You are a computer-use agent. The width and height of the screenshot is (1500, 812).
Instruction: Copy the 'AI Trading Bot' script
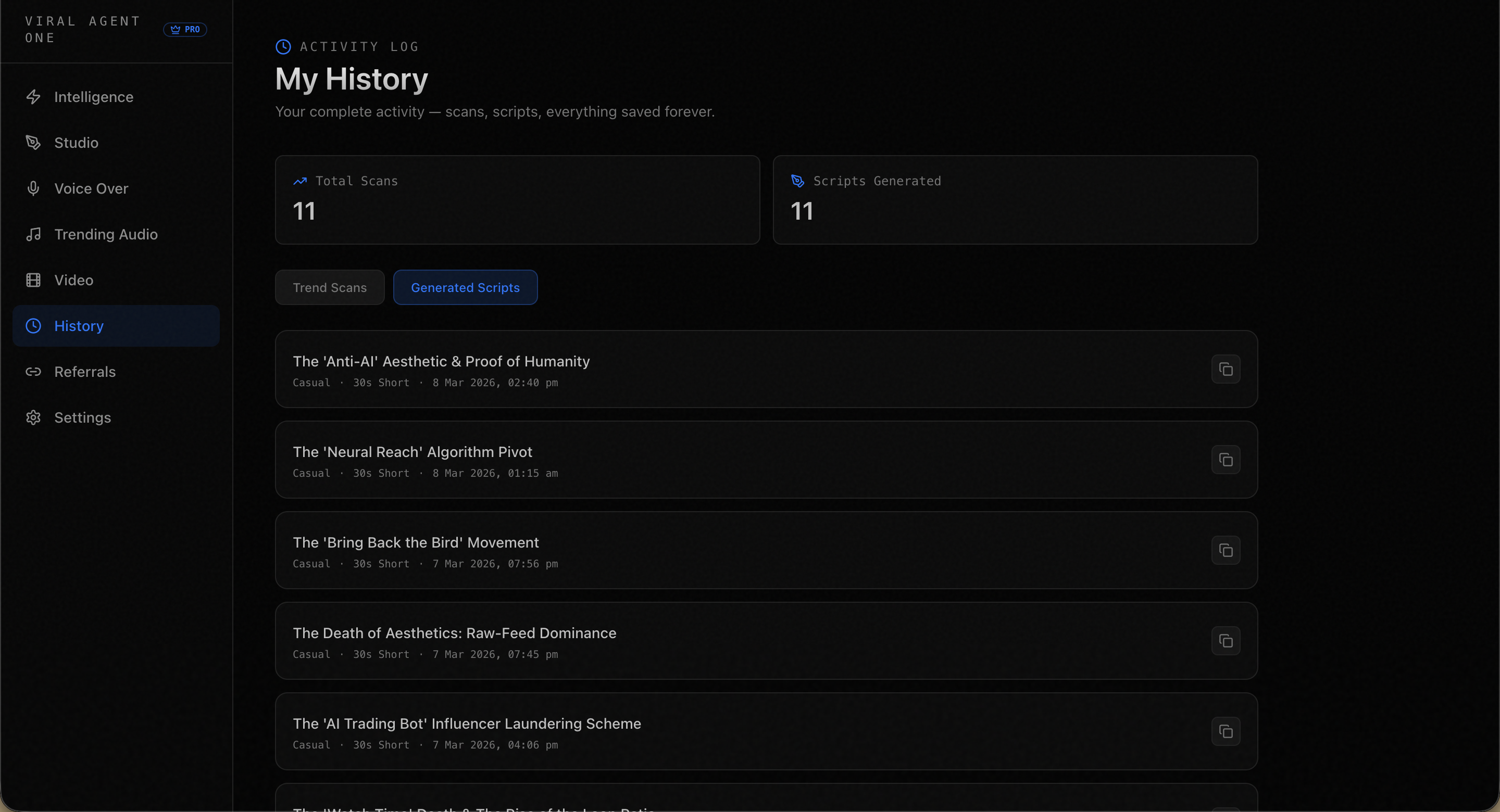(x=1226, y=731)
